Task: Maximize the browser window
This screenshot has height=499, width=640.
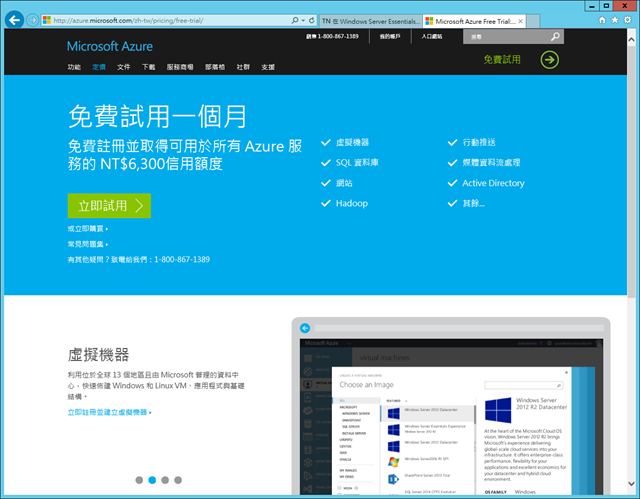Action: tap(607, 6)
